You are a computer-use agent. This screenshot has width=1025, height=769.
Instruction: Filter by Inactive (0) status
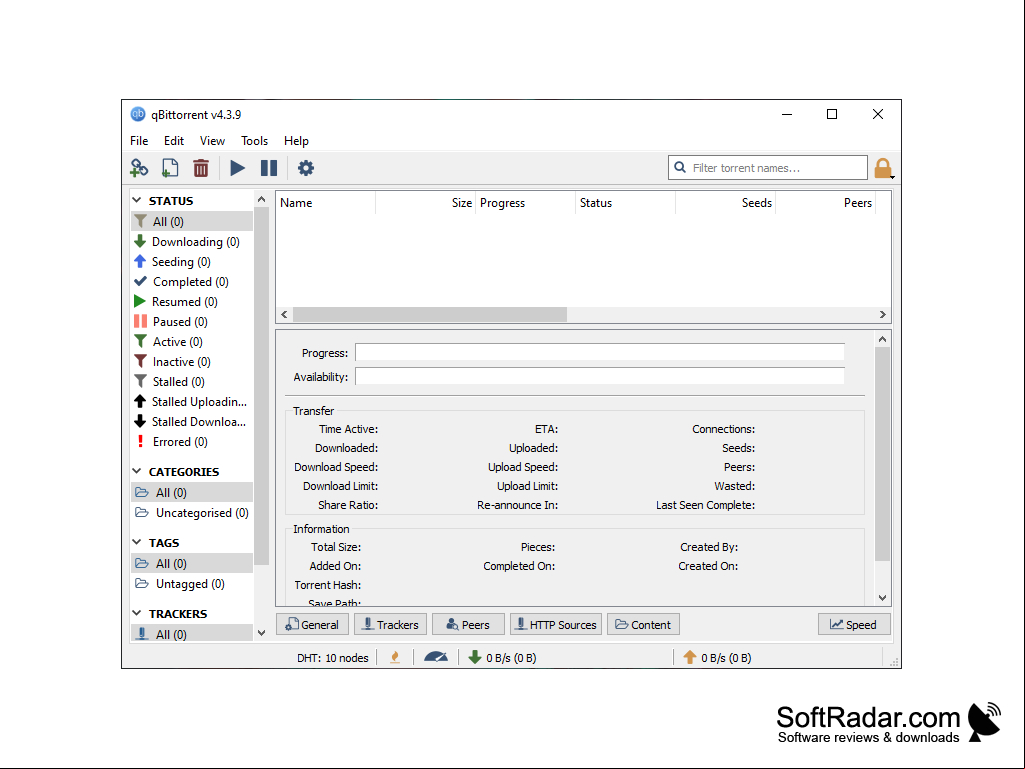tap(192, 362)
